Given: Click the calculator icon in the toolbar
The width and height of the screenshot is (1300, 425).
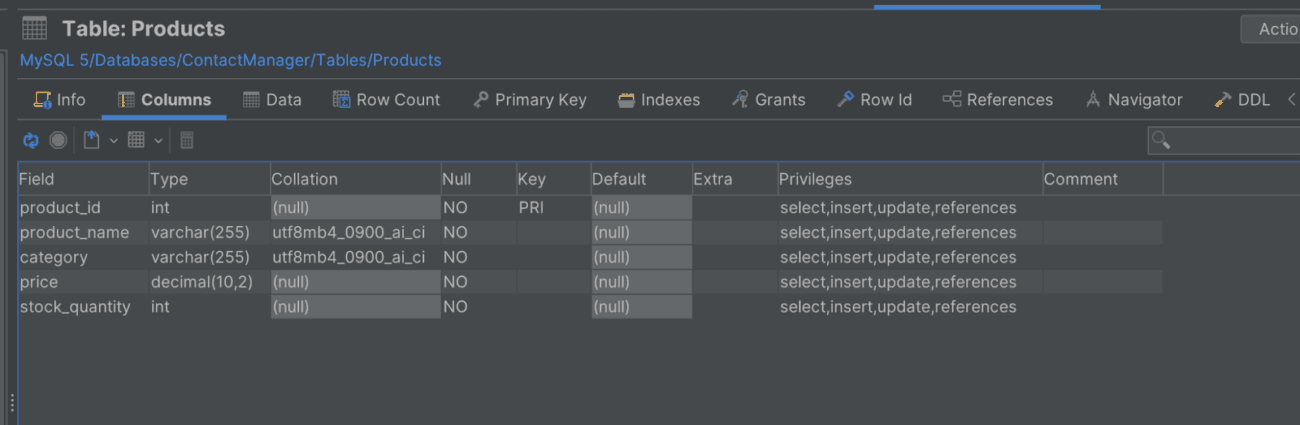Looking at the screenshot, I should (187, 141).
